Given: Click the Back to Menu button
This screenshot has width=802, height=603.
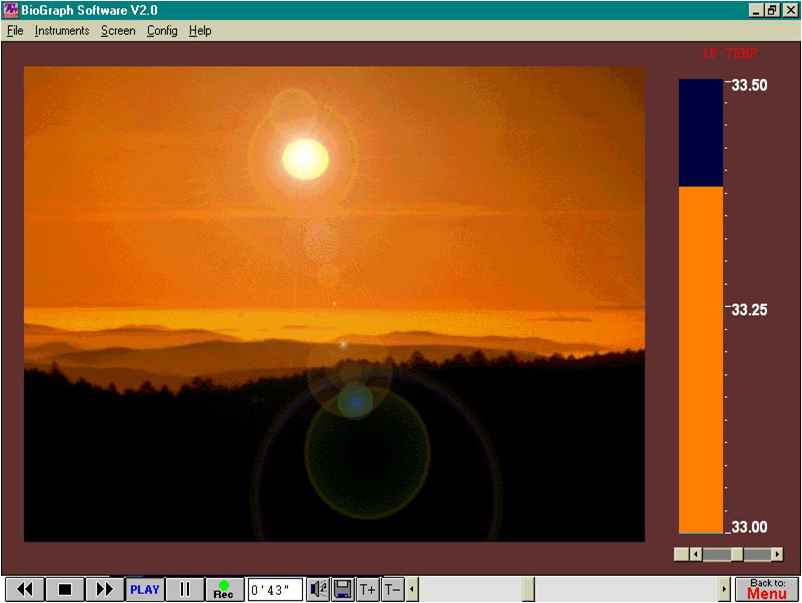Looking at the screenshot, I should (x=767, y=589).
